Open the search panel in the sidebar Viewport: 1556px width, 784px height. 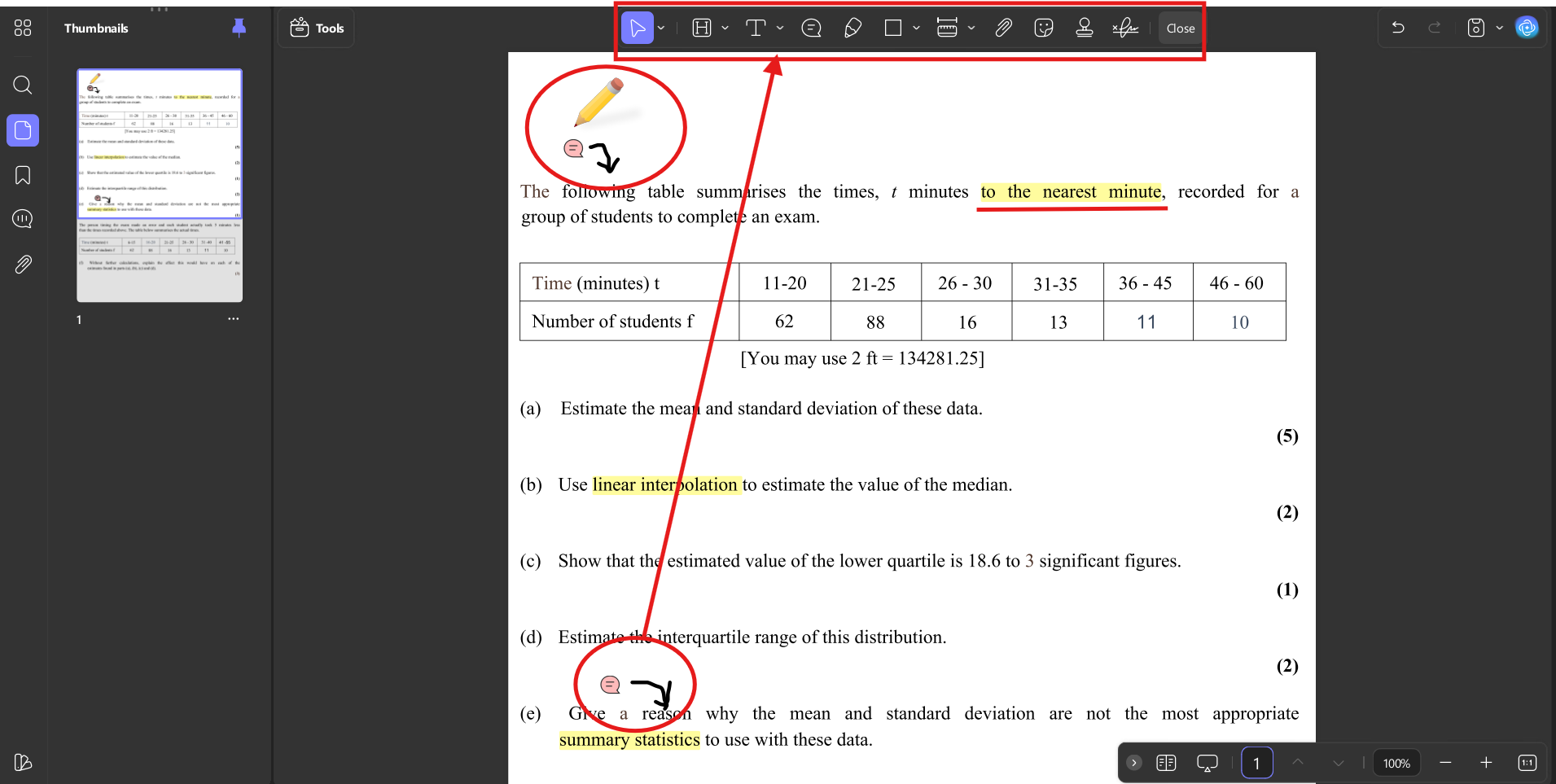click(x=23, y=85)
